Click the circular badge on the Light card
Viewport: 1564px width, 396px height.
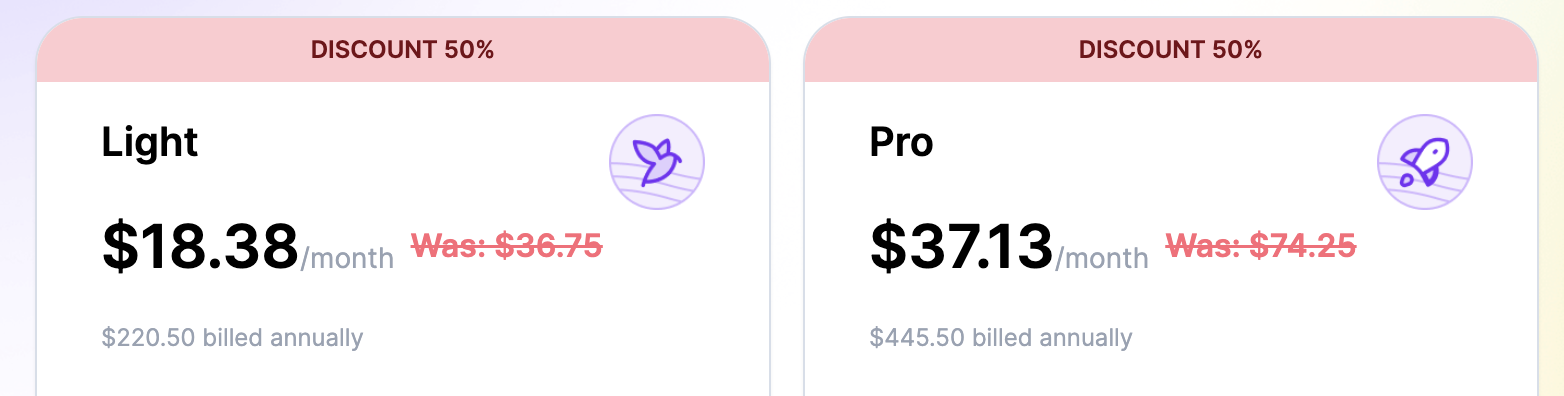tap(657, 163)
